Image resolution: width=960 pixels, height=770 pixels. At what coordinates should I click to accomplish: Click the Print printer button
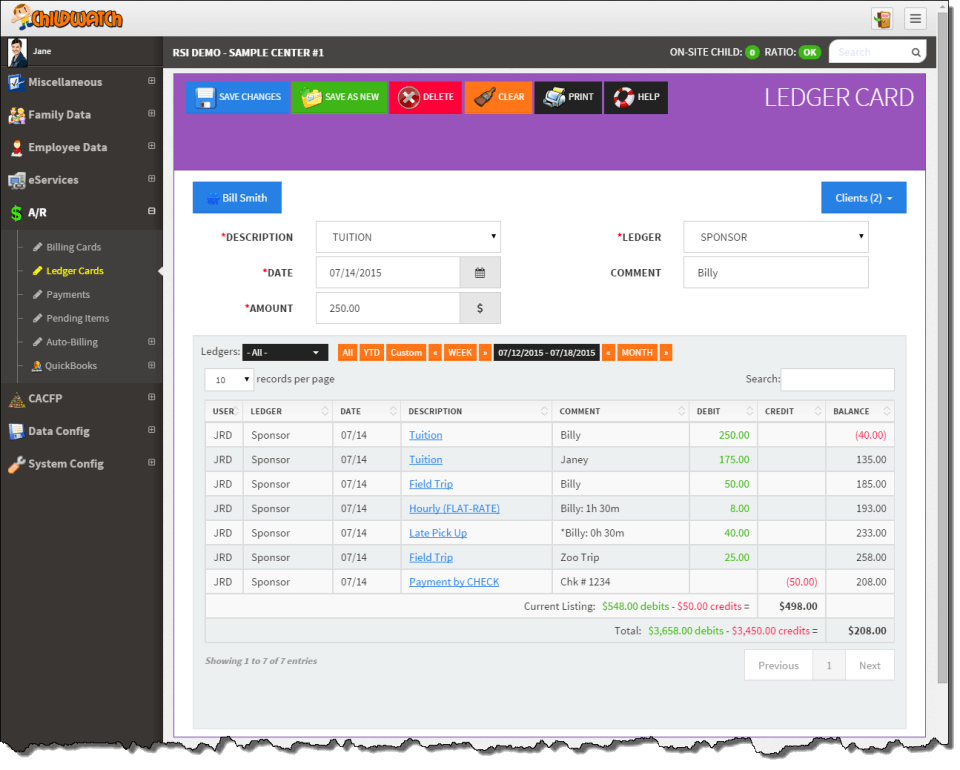(x=568, y=97)
